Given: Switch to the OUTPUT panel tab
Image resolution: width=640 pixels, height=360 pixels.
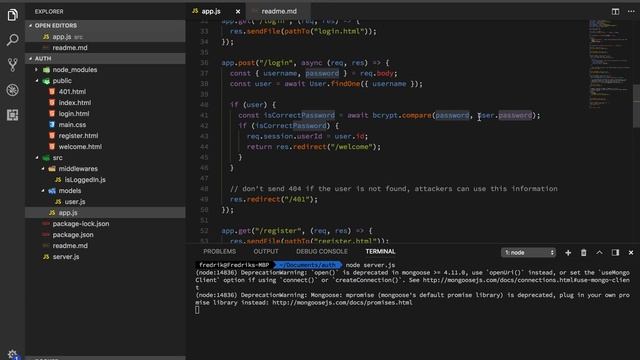Looking at the screenshot, I should [266, 251].
